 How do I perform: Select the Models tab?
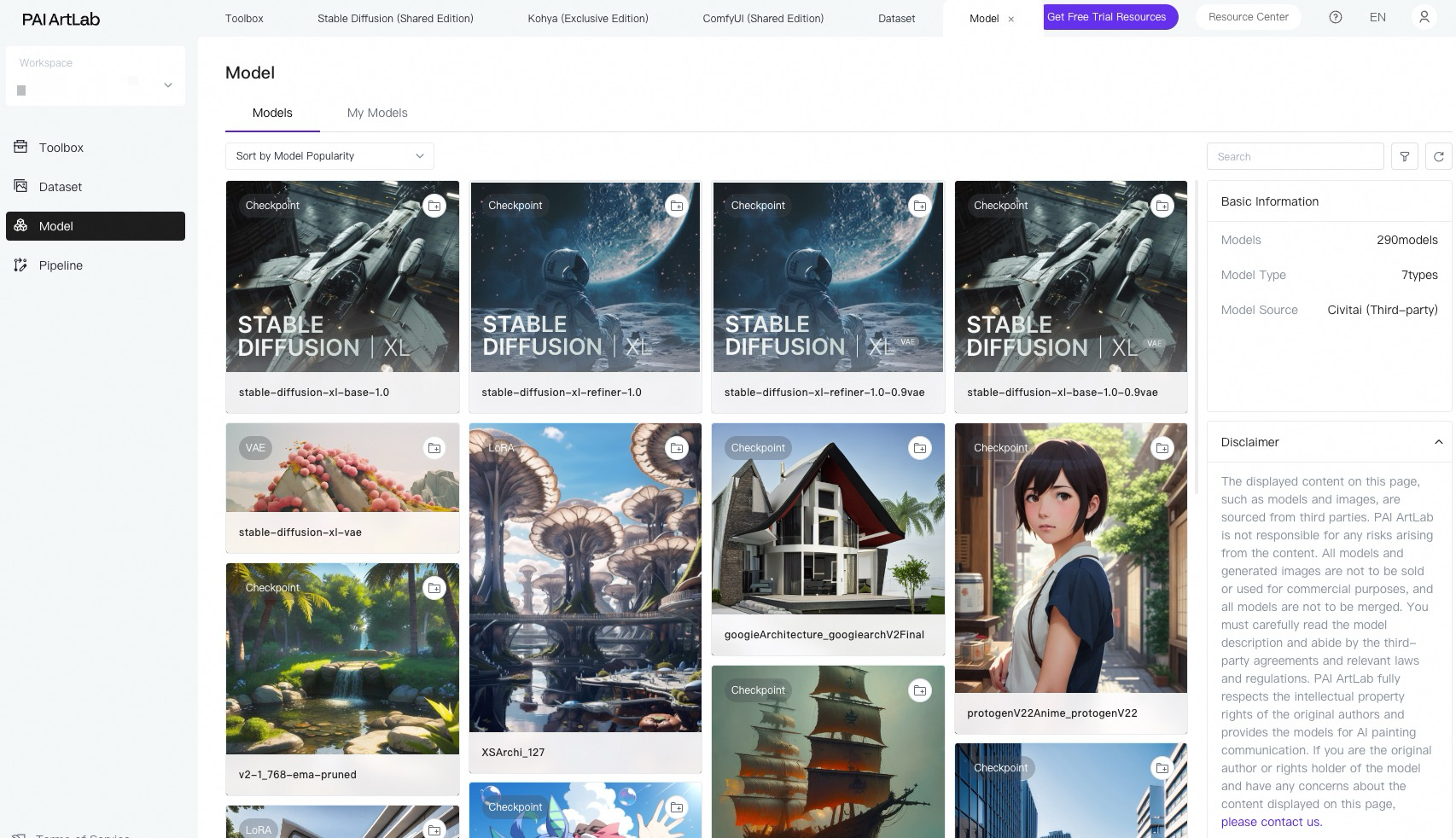click(272, 113)
